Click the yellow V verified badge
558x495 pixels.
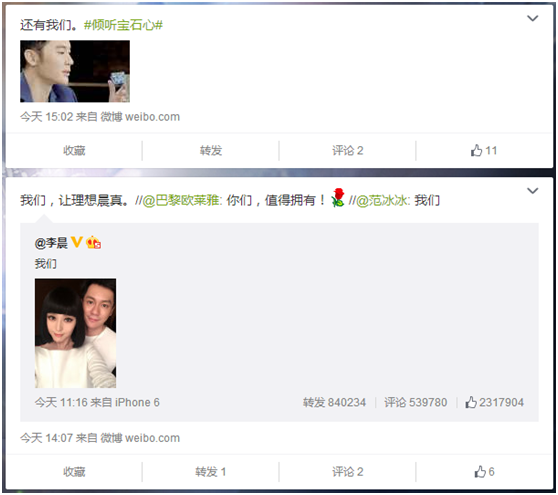77,242
